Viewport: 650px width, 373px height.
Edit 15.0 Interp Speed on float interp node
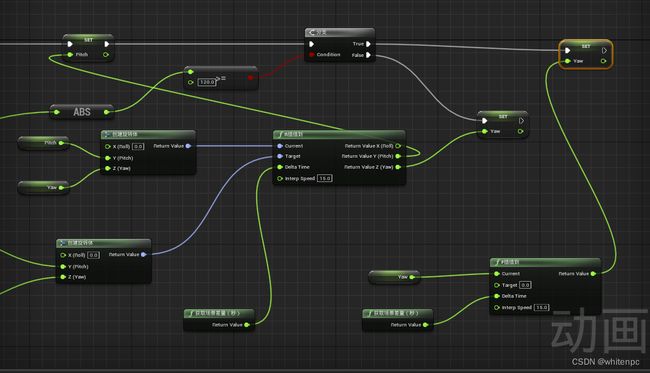(541, 308)
